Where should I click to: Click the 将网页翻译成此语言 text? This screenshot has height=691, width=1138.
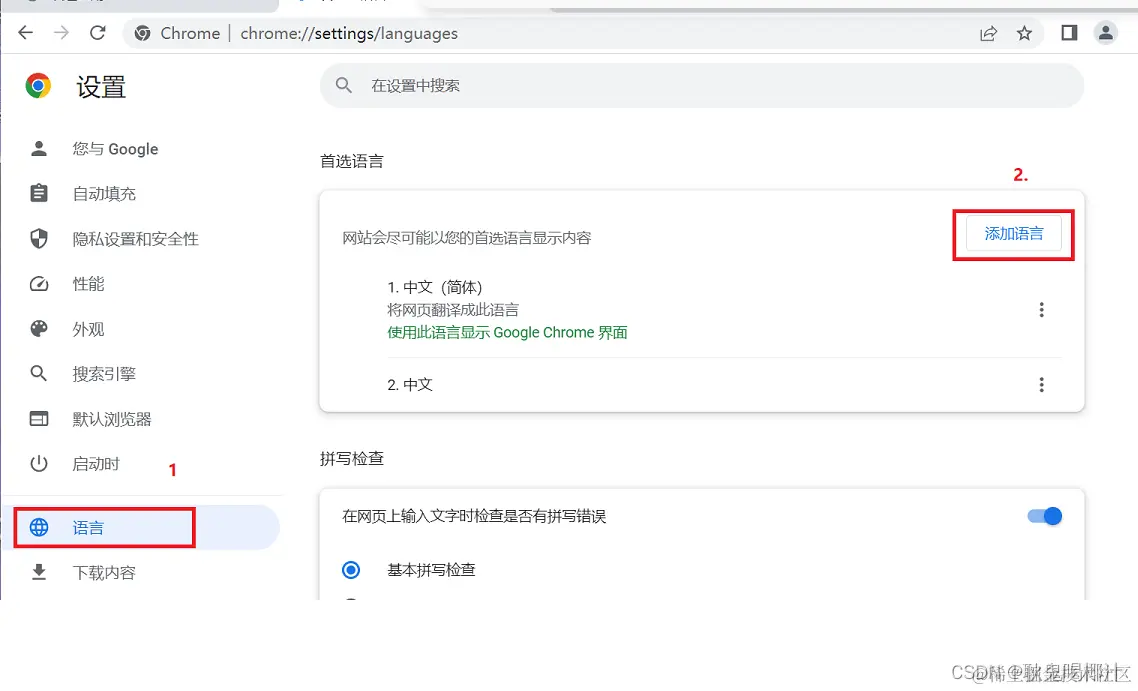[x=453, y=310]
